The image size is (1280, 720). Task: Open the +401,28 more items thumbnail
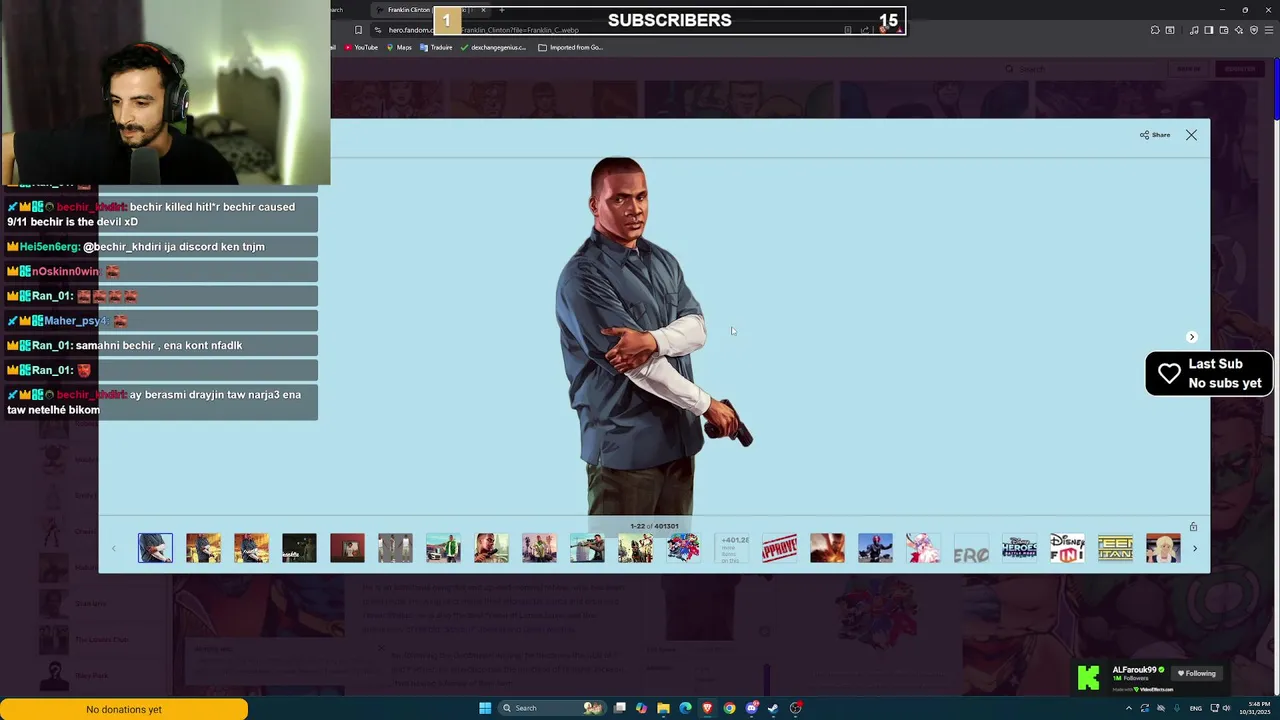[x=731, y=548]
